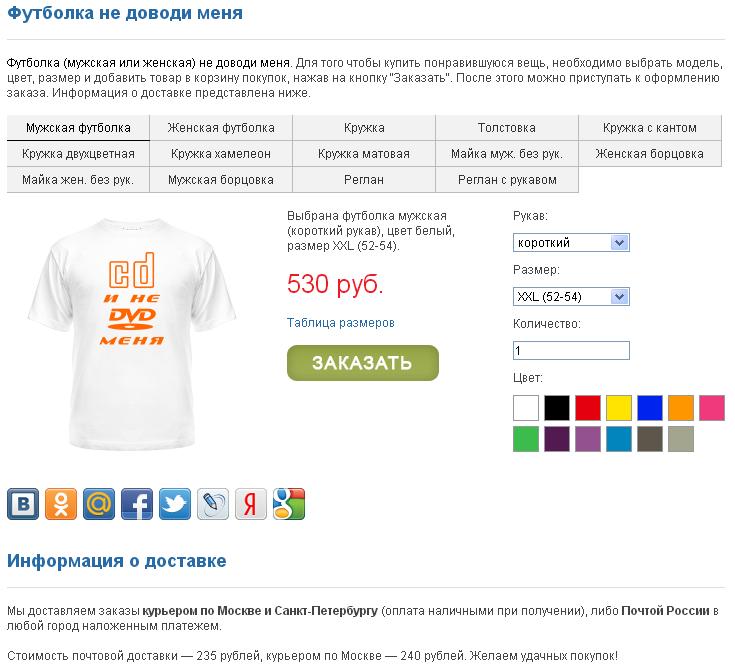Image resolution: width=735 pixels, height=671 pixels.
Task: Share via the LiveJournal pencil icon
Action: (x=213, y=504)
